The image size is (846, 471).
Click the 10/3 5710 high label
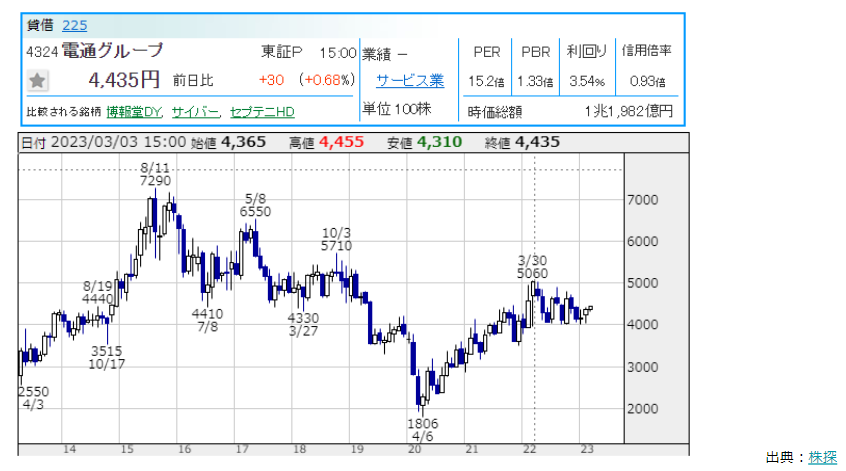click(x=336, y=238)
